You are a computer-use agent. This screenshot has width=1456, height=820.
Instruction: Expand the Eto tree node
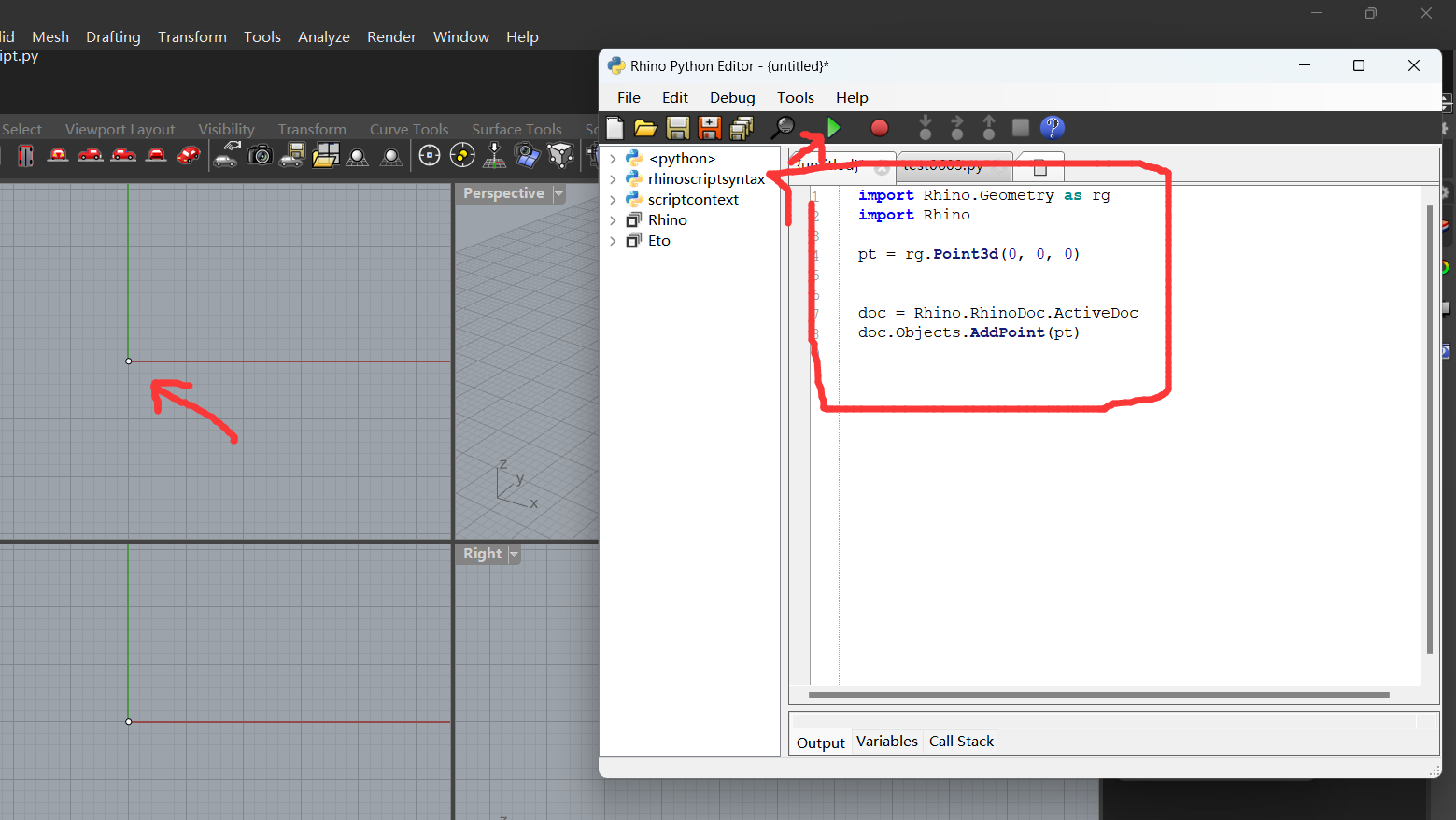pyautogui.click(x=613, y=241)
